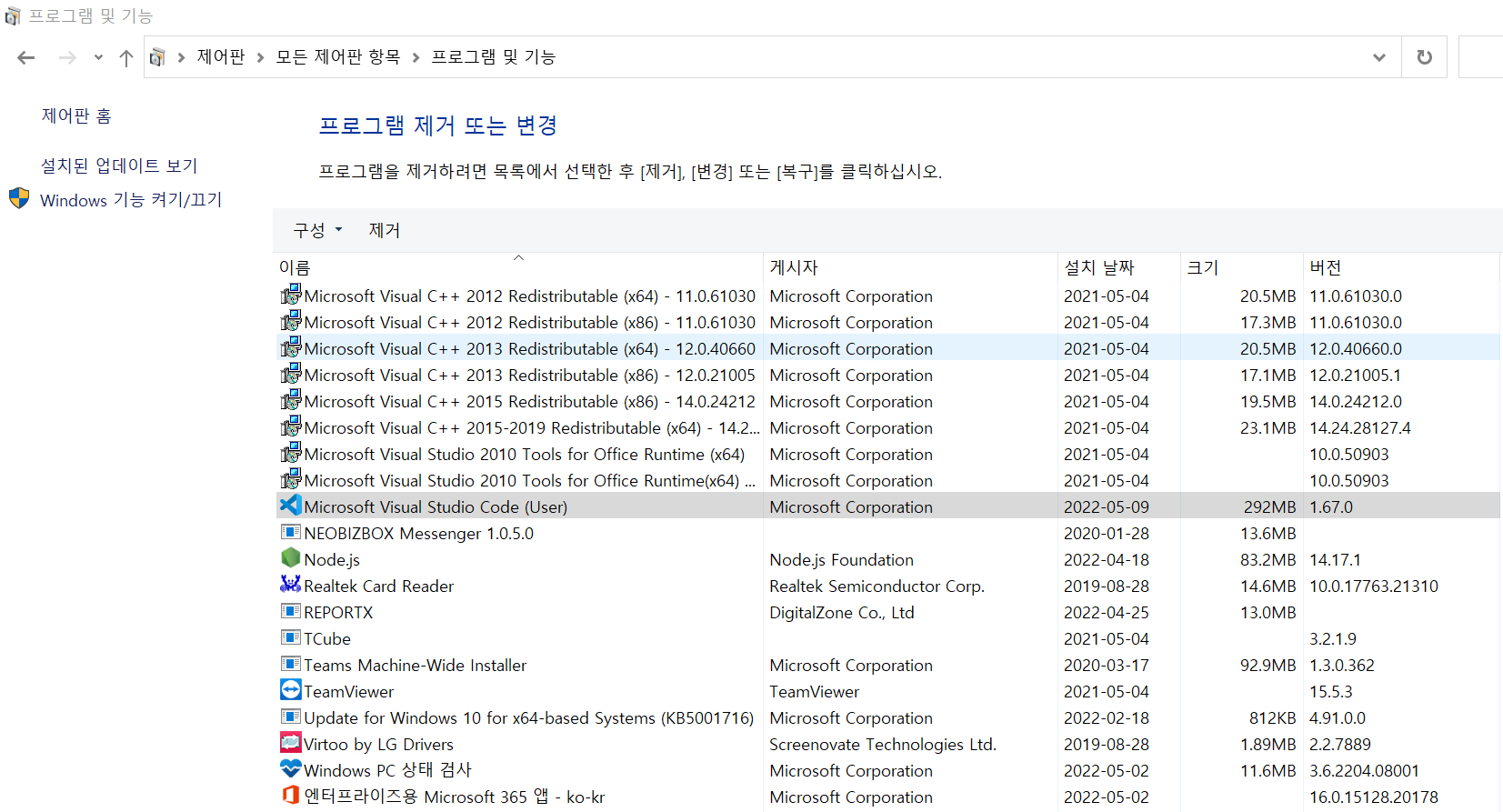Click the Teams Machine-Wide Installer icon
The width and height of the screenshot is (1503, 812).
pos(291,664)
